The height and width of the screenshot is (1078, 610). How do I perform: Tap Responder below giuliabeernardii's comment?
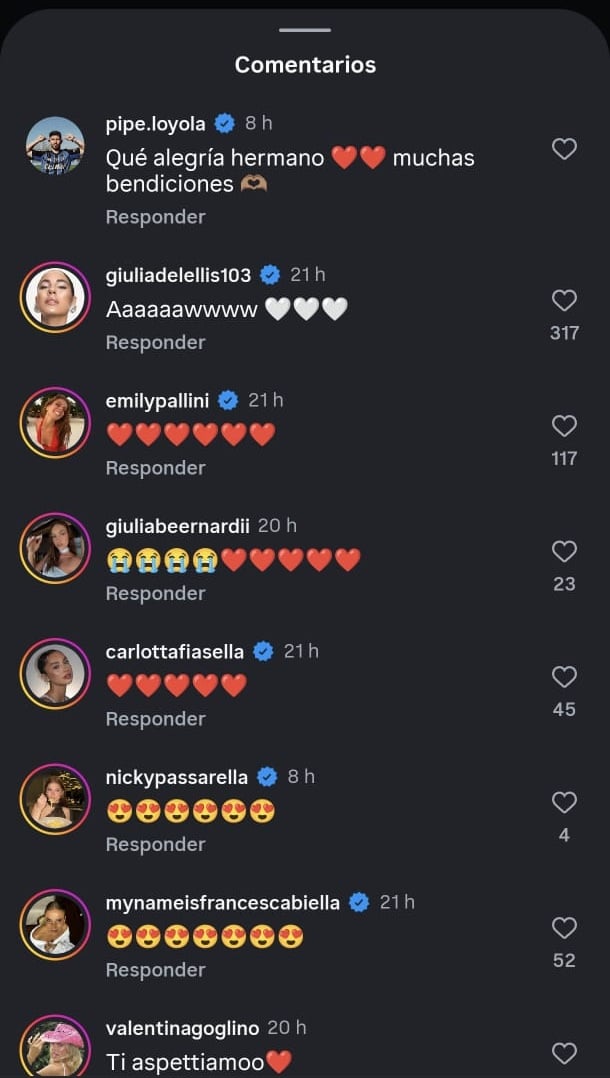pos(155,593)
